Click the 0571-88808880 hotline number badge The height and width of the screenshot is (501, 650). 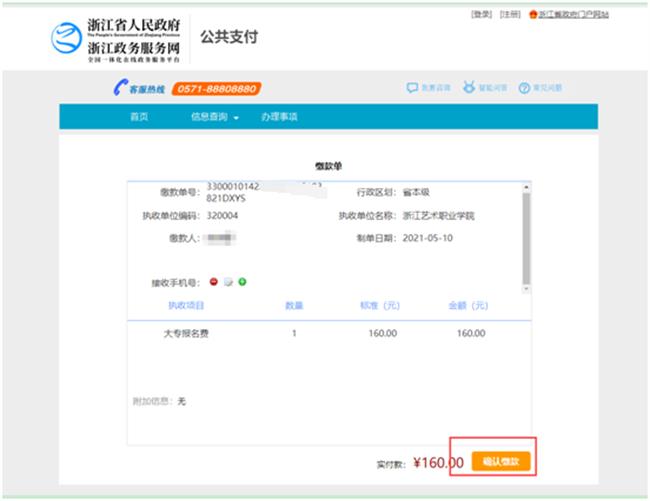point(217,89)
